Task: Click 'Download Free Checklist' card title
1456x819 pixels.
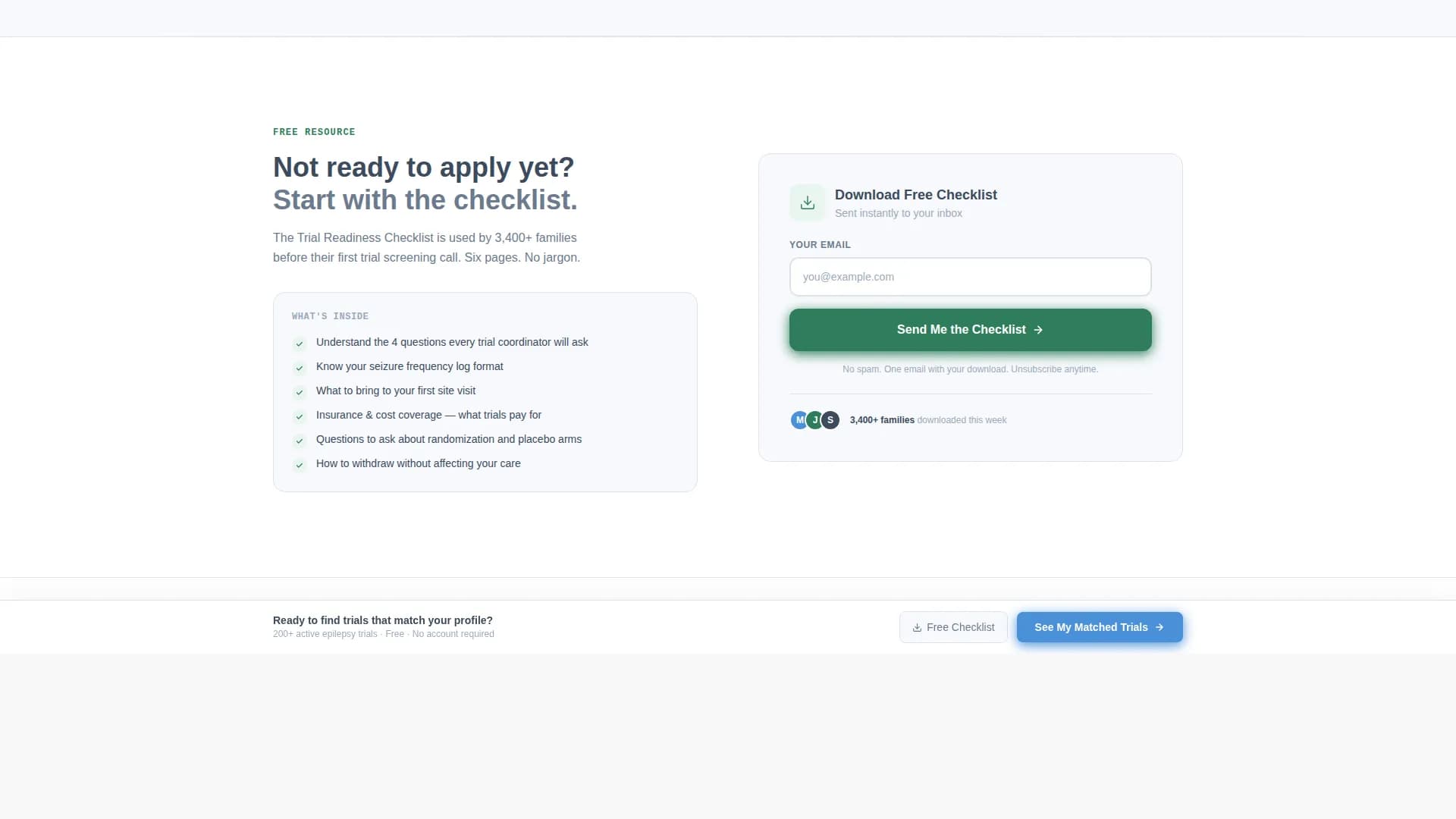Action: [915, 195]
